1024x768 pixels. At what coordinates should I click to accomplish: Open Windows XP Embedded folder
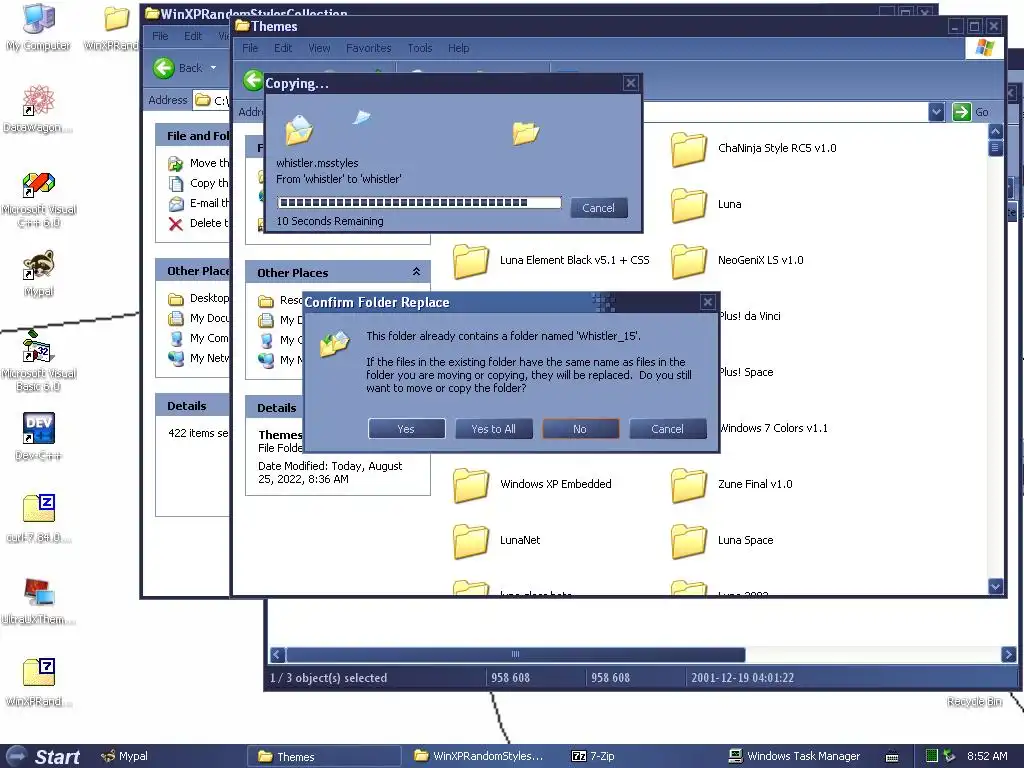[x=532, y=485]
